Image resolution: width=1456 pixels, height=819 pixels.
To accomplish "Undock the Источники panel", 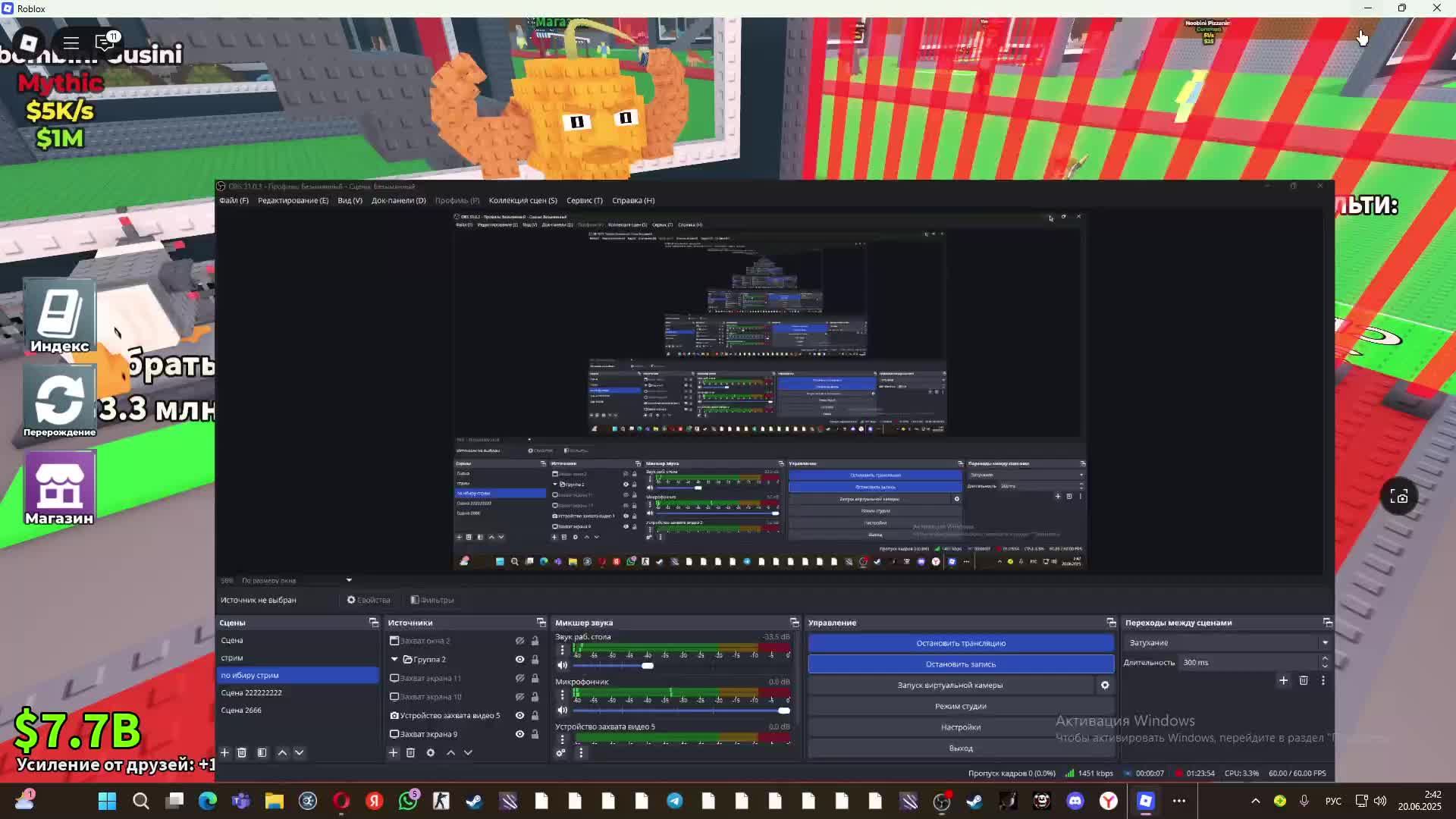I will pyautogui.click(x=541, y=622).
